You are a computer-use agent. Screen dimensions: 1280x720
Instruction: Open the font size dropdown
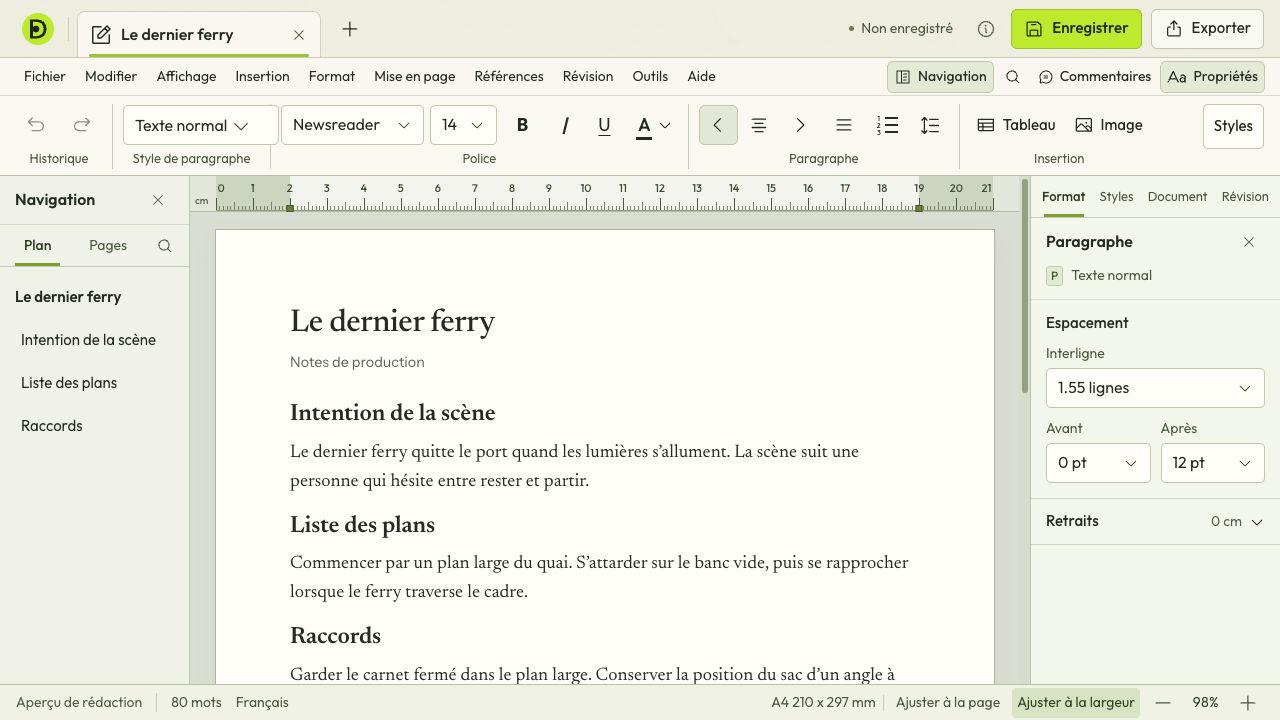[x=463, y=125]
